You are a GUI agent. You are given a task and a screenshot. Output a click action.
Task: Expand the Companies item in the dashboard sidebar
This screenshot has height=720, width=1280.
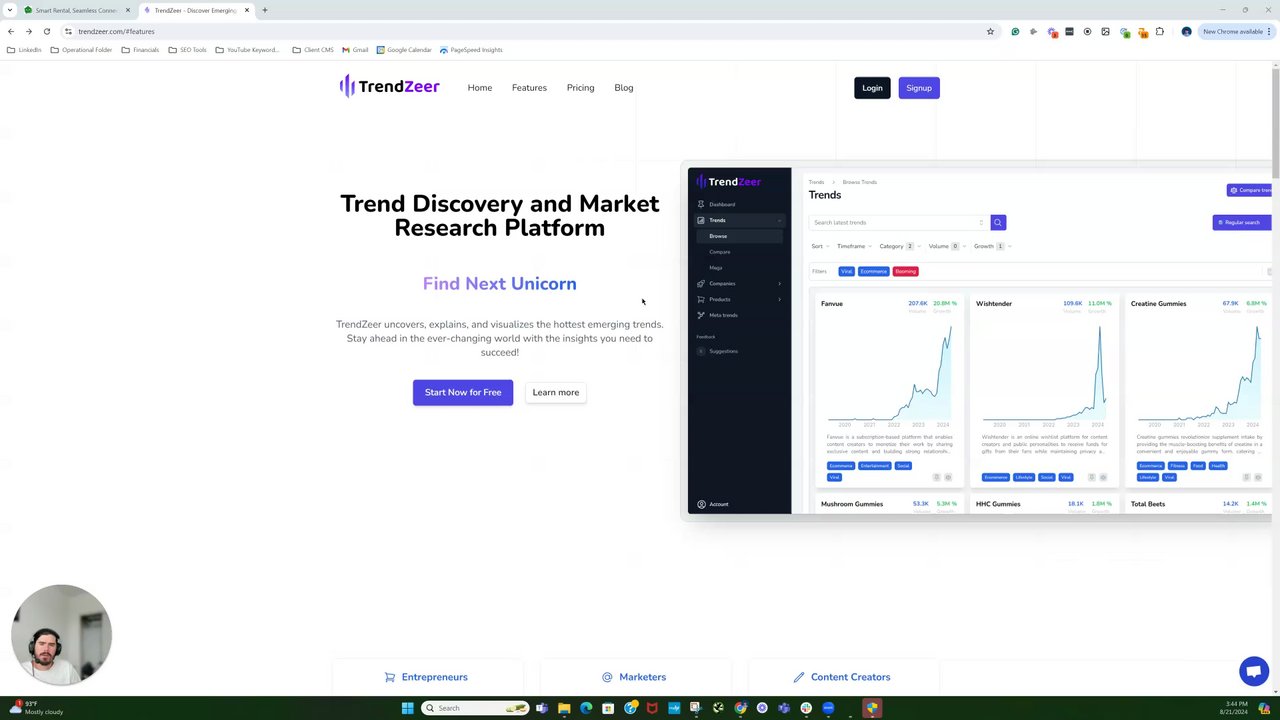(740, 283)
